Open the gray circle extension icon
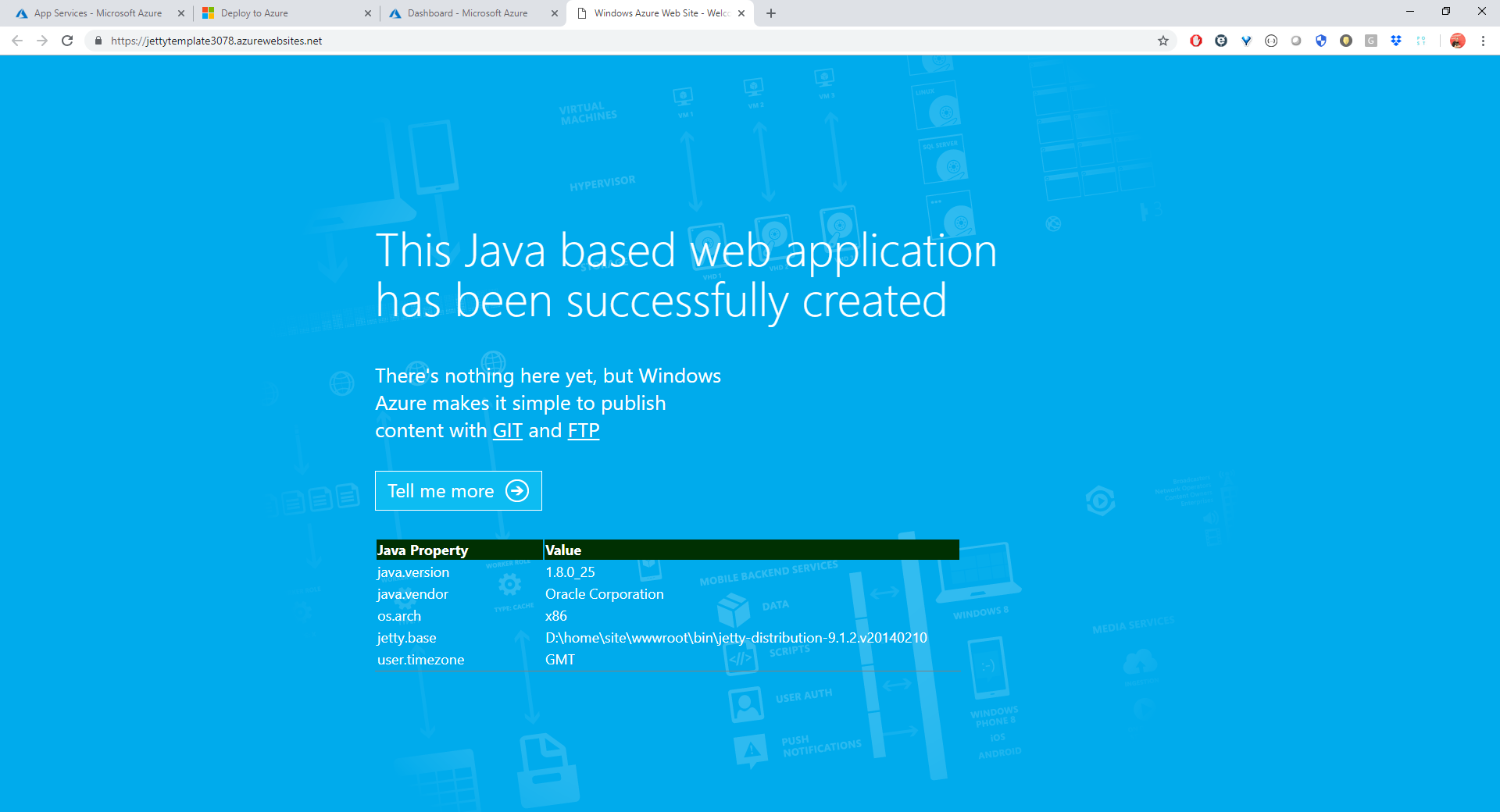This screenshot has height=812, width=1500. pos(1296,41)
